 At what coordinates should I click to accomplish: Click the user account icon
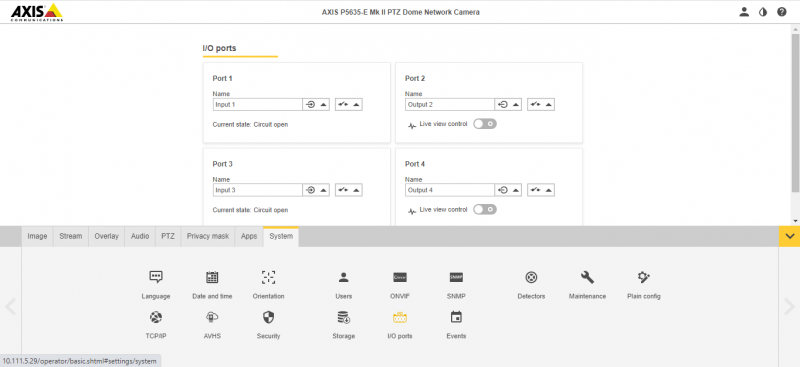pos(744,12)
